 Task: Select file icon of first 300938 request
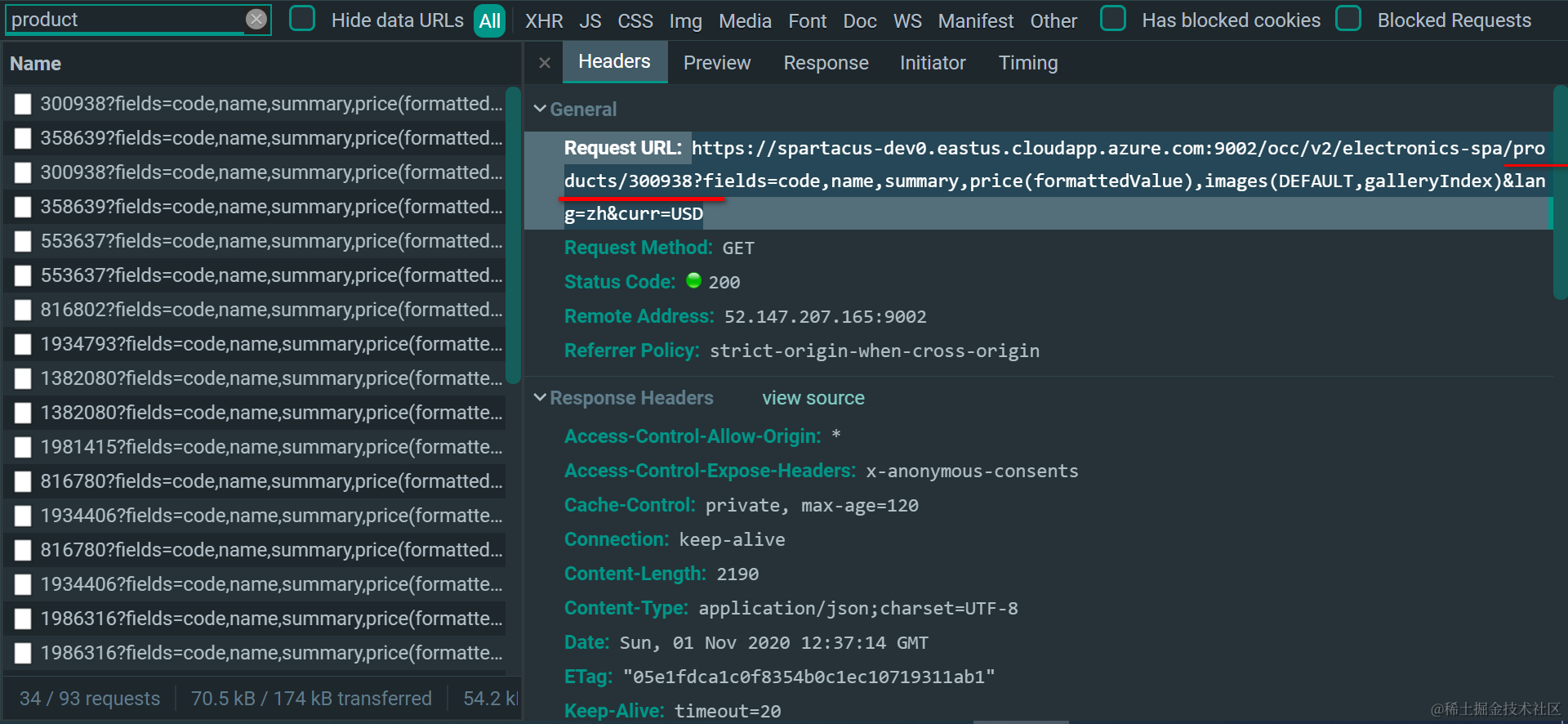pos(23,104)
